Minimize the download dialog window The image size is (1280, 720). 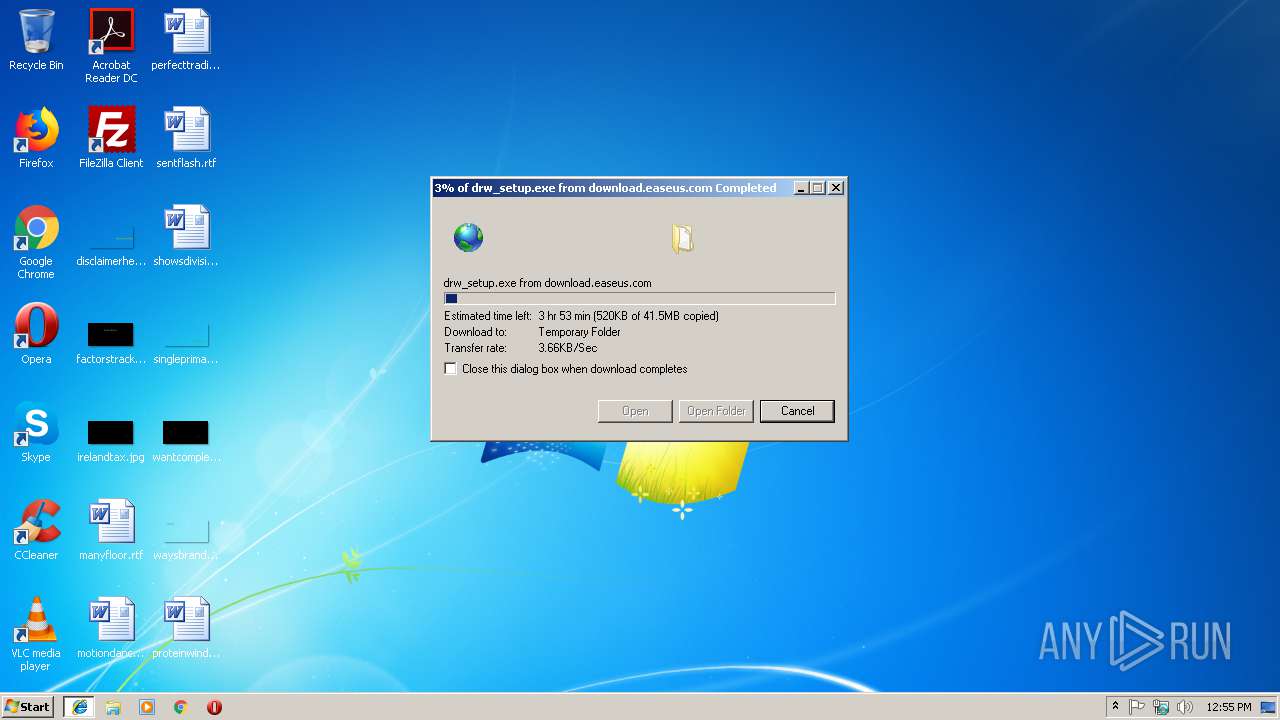(801, 188)
